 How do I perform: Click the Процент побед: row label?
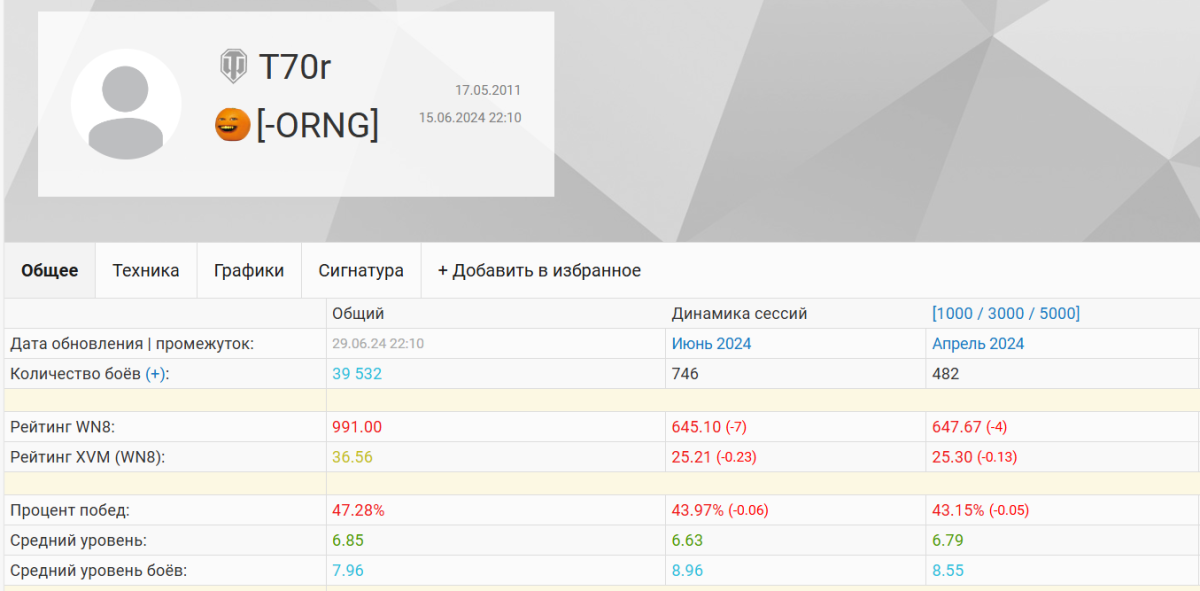69,510
